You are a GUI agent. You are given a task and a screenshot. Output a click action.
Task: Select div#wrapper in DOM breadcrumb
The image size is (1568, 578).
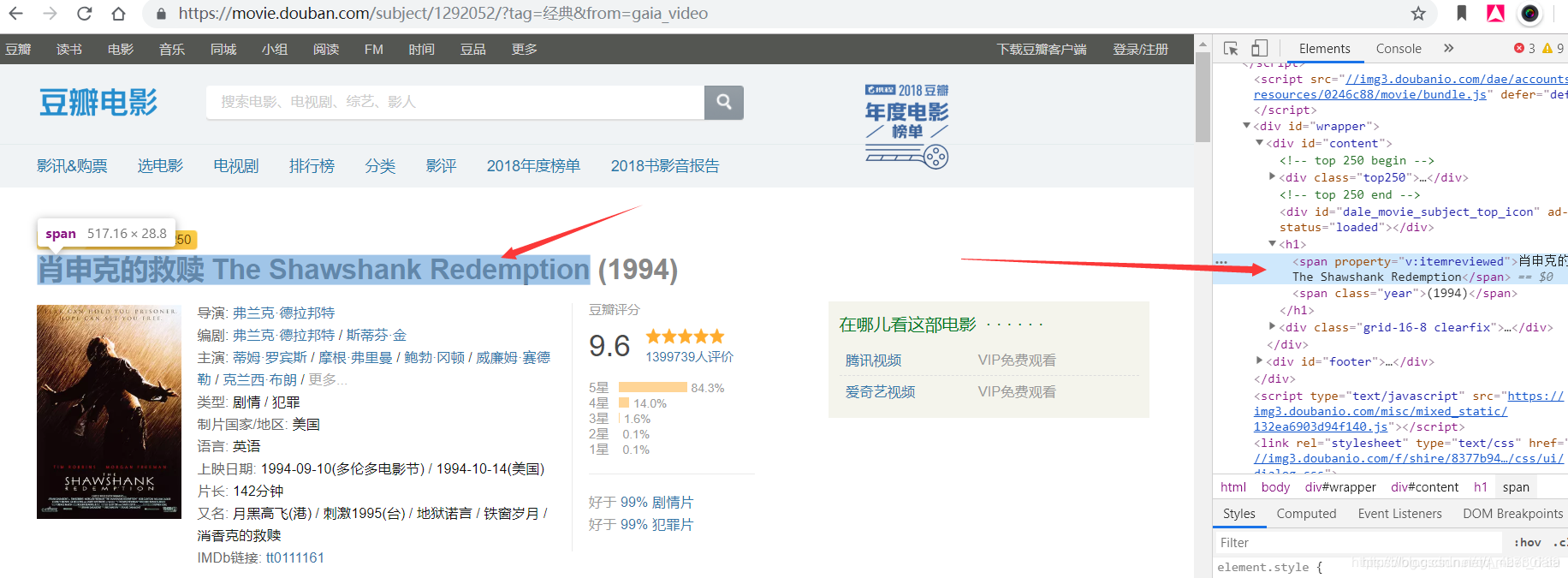pos(1340,486)
